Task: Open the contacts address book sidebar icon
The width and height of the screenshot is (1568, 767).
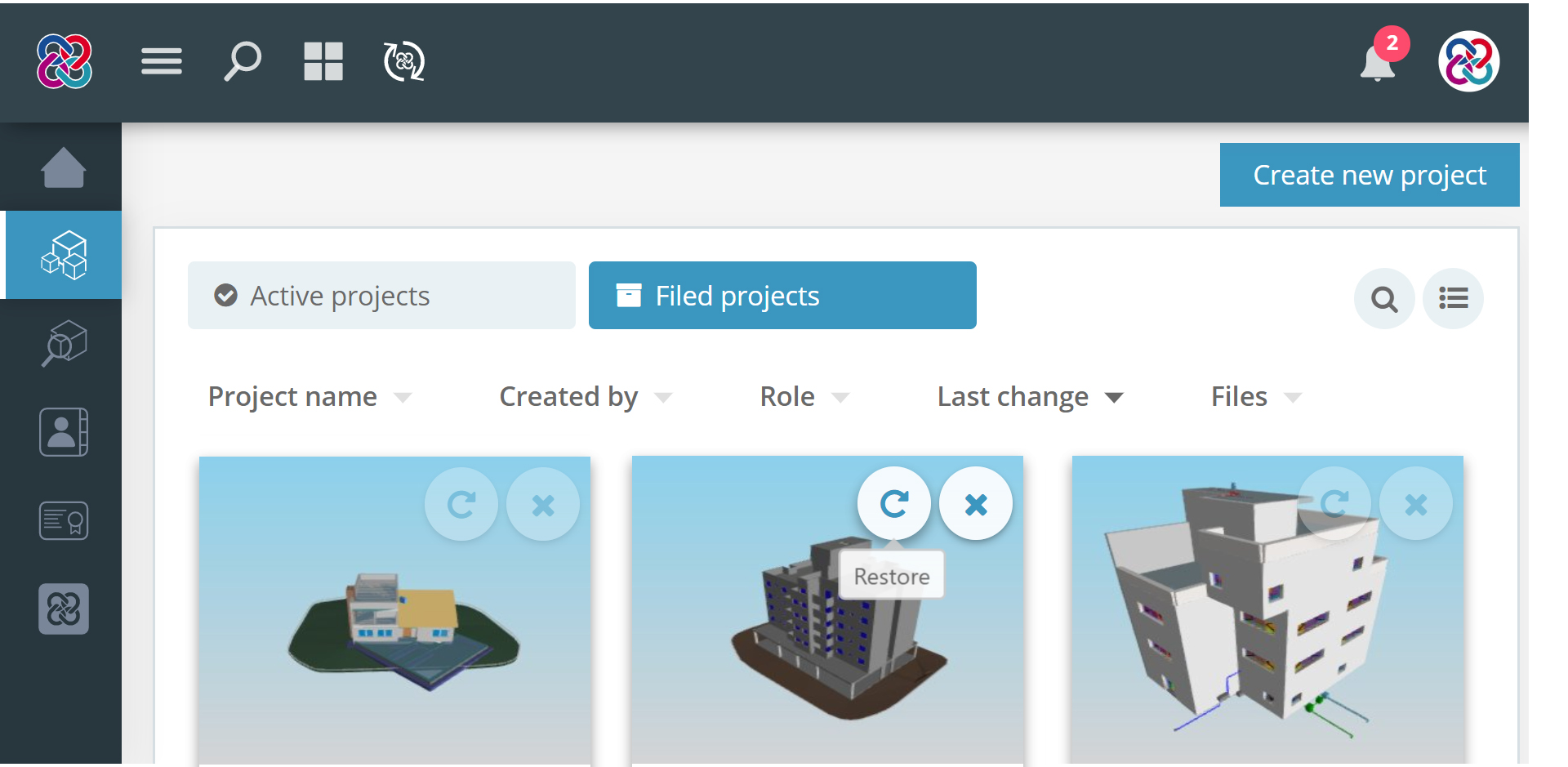Action: 64,432
